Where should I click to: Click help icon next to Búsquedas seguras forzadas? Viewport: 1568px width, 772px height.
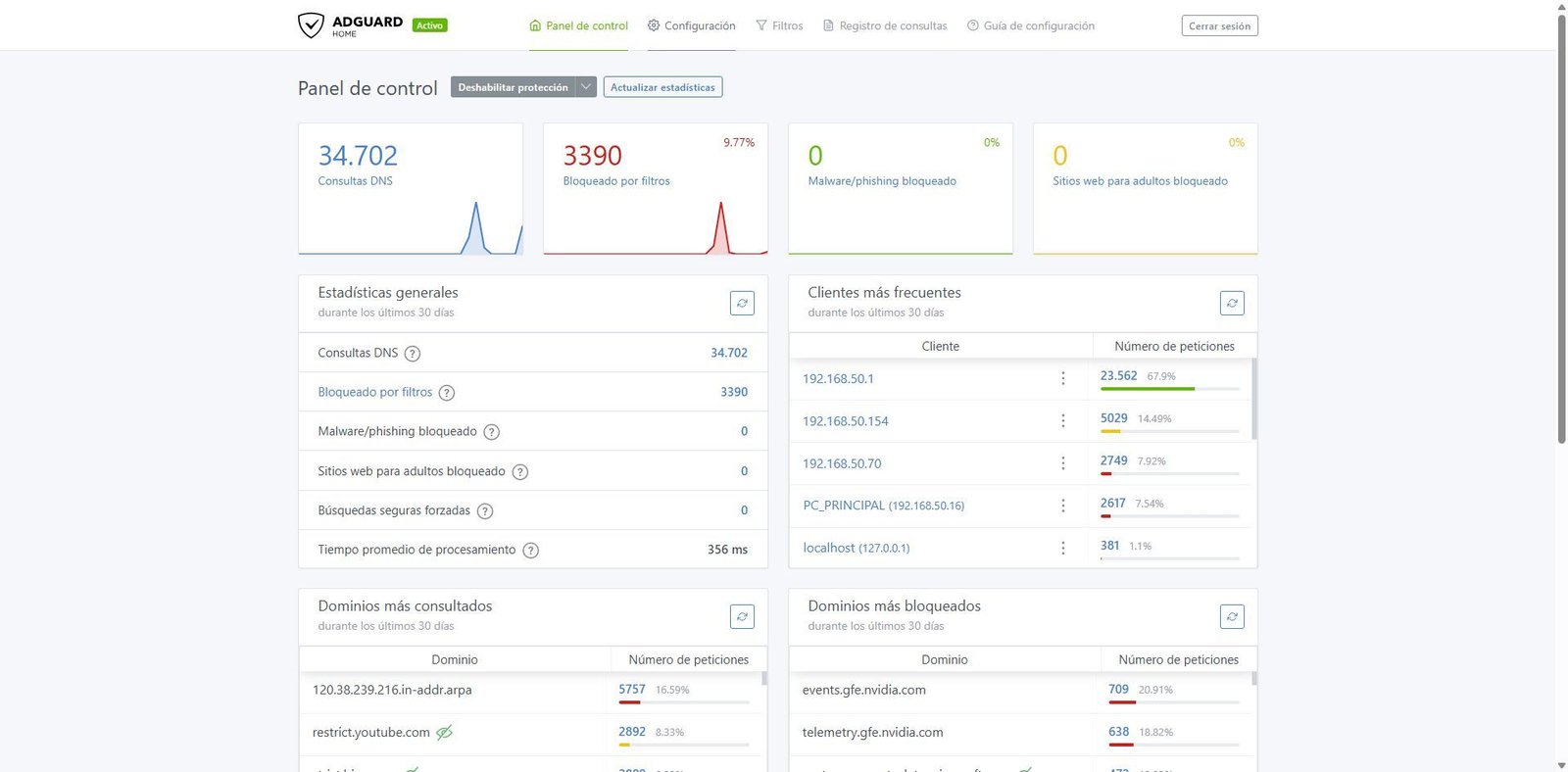coord(485,511)
